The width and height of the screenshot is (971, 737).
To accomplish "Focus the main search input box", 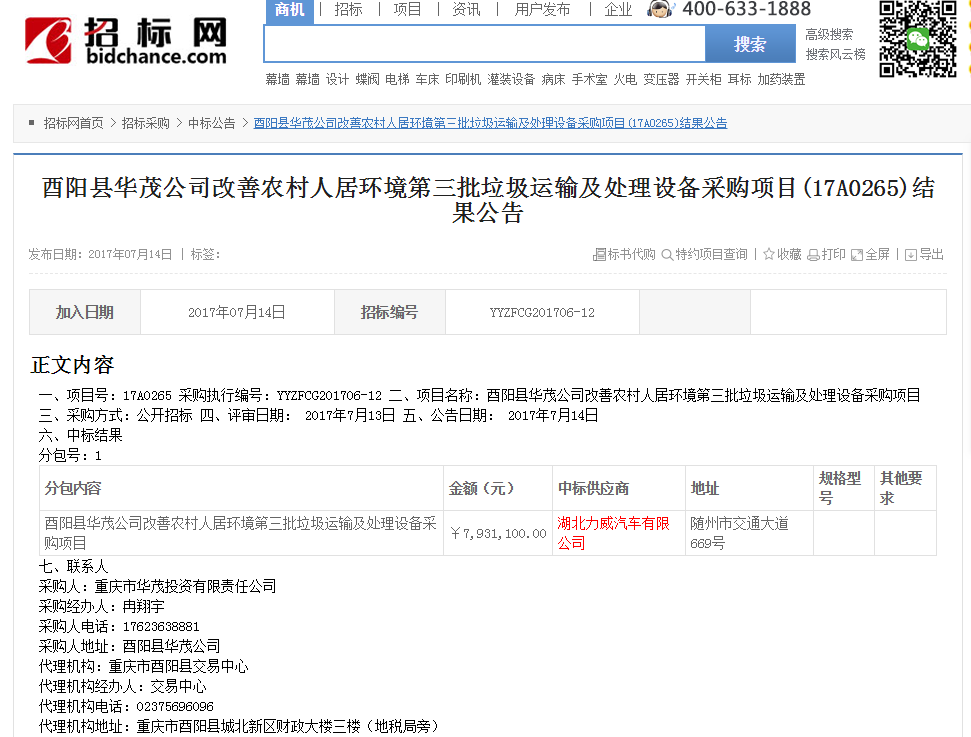I will pos(485,43).
